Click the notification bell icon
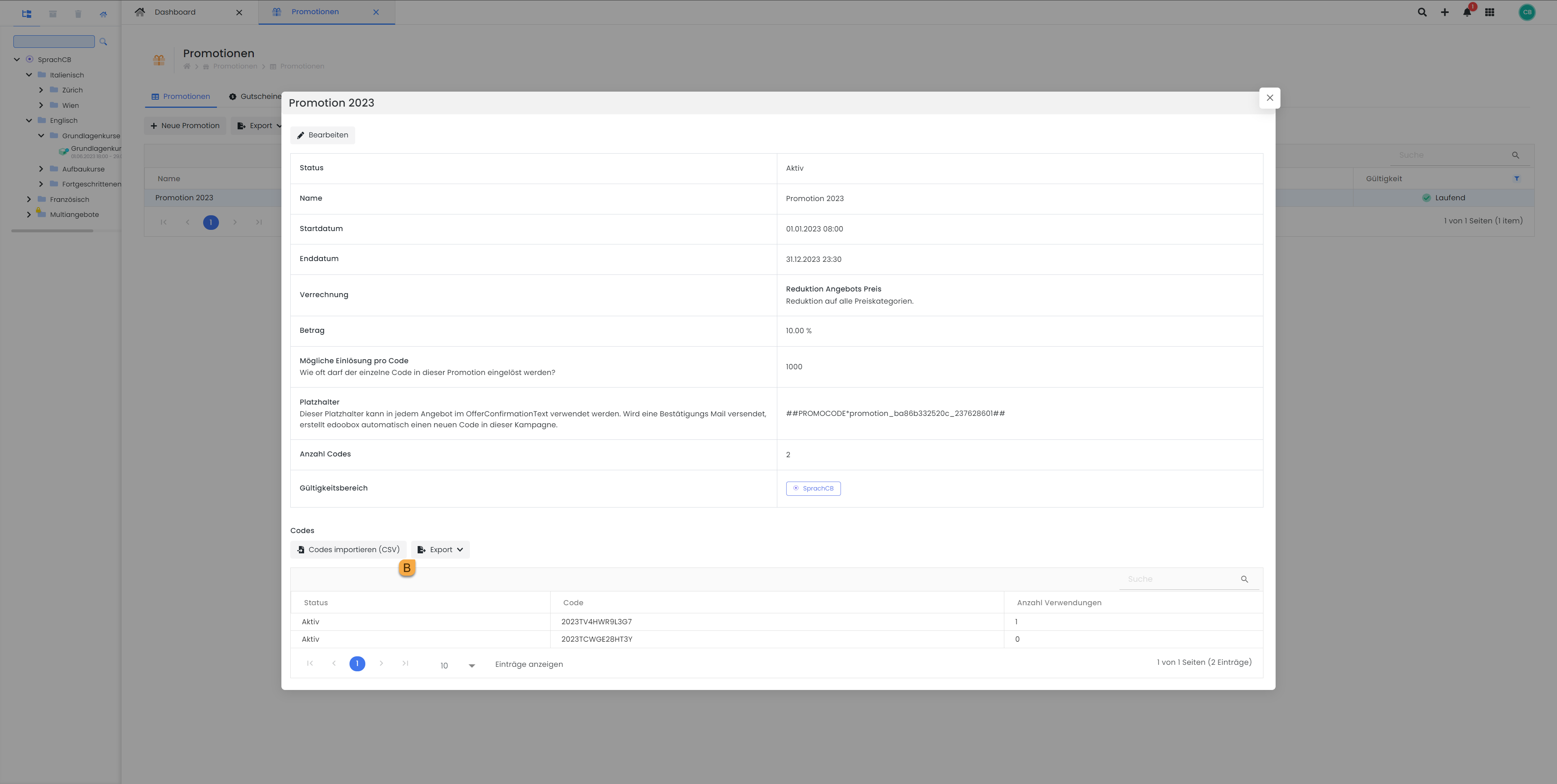 point(1466,12)
